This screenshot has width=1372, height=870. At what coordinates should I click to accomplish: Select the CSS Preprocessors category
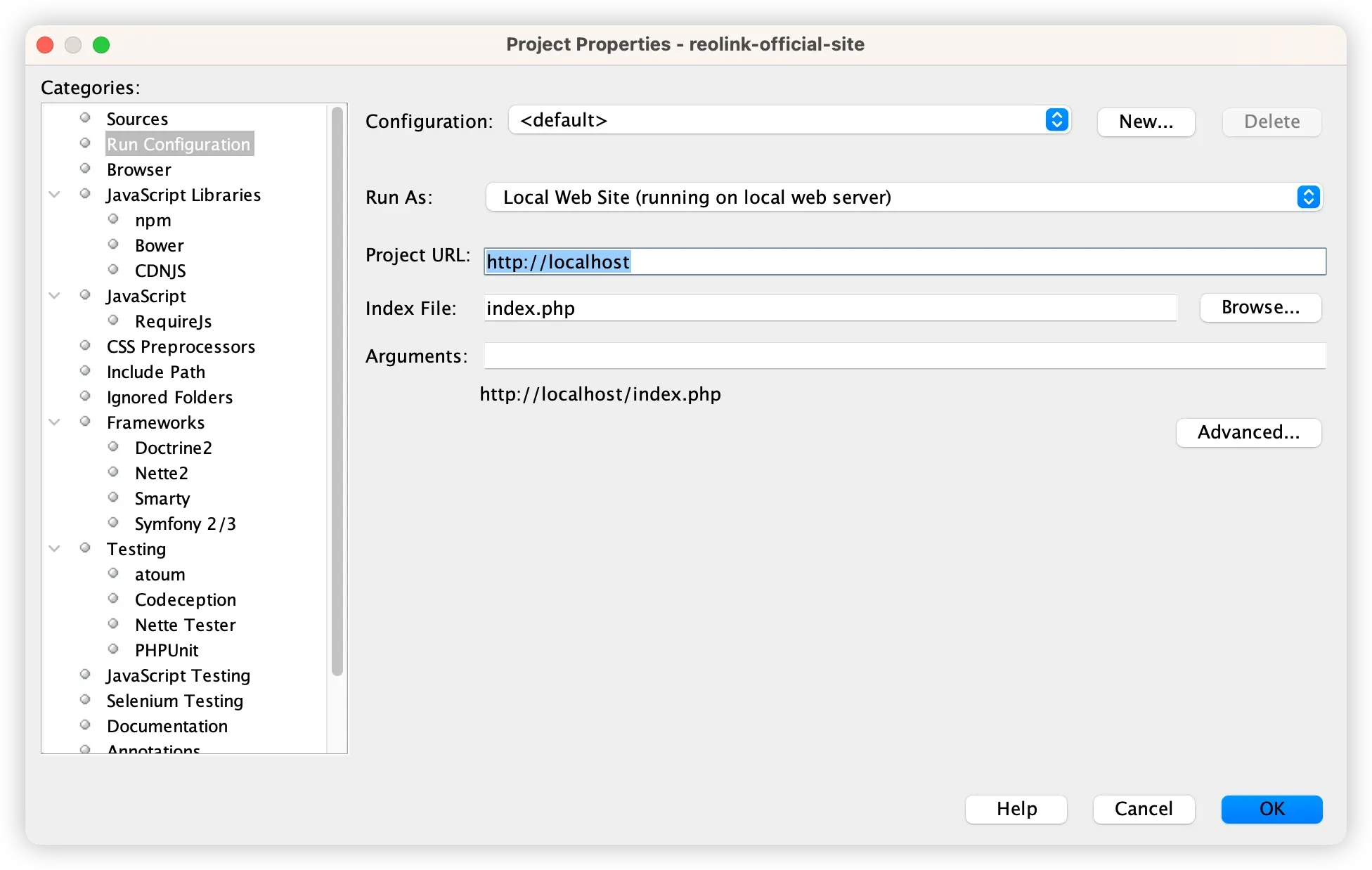tap(181, 346)
